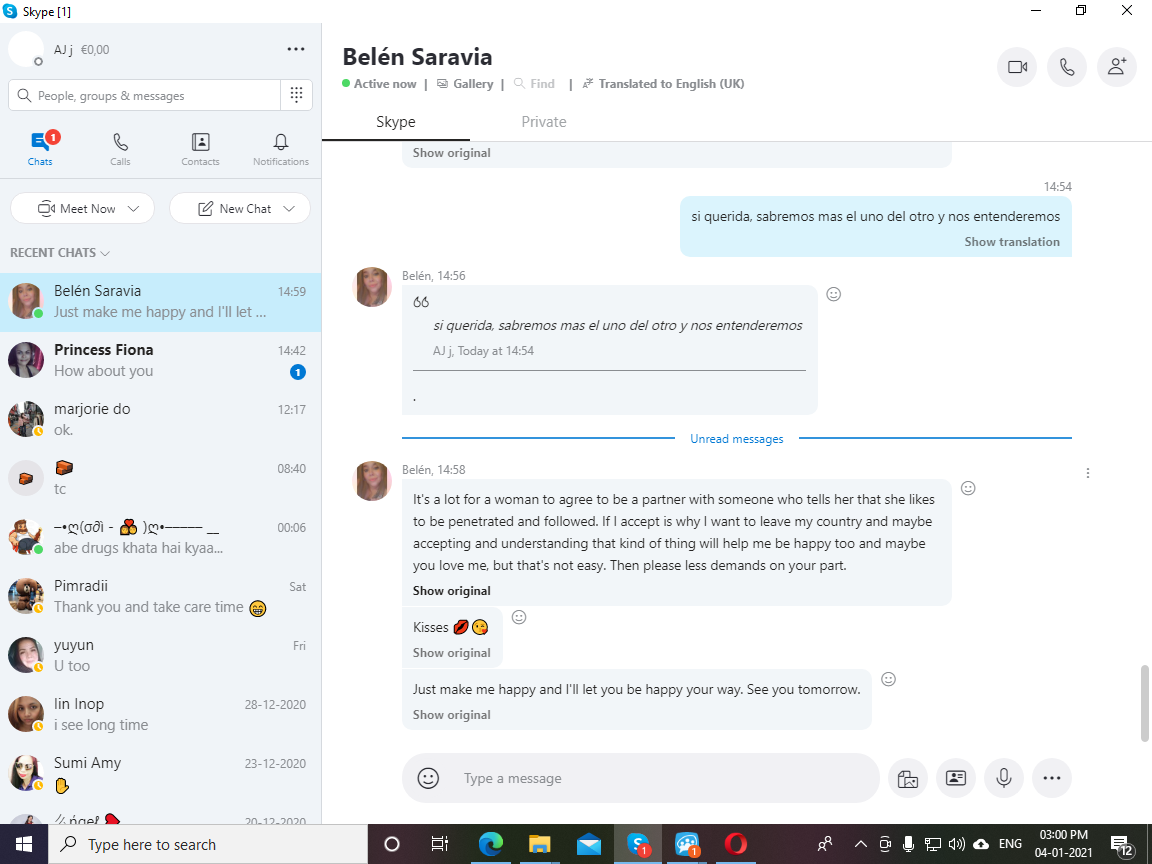This screenshot has width=1152, height=864.
Task: Collapse the RECENT CHATS list
Action: [x=60, y=253]
